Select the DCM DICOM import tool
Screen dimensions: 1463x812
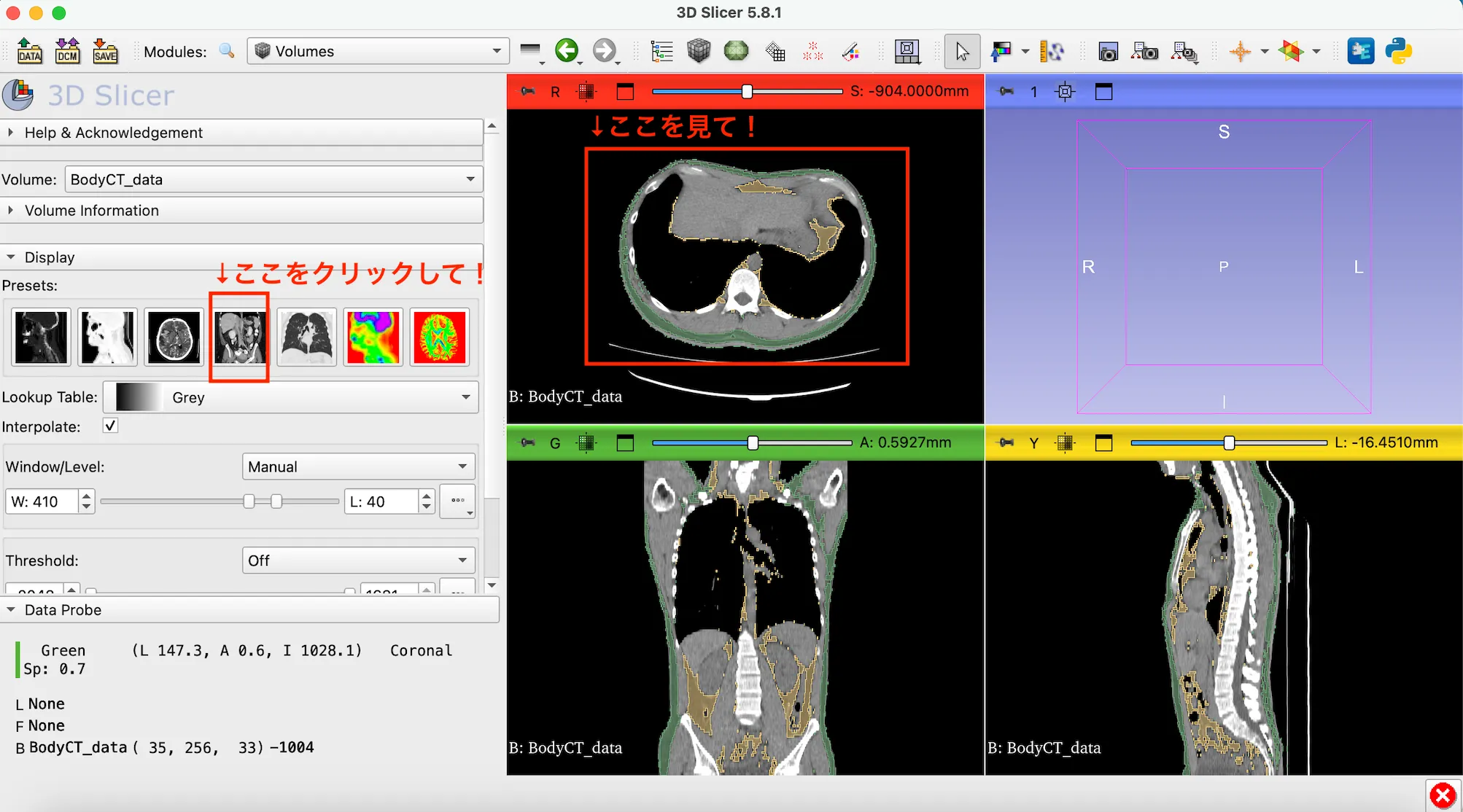(x=67, y=51)
